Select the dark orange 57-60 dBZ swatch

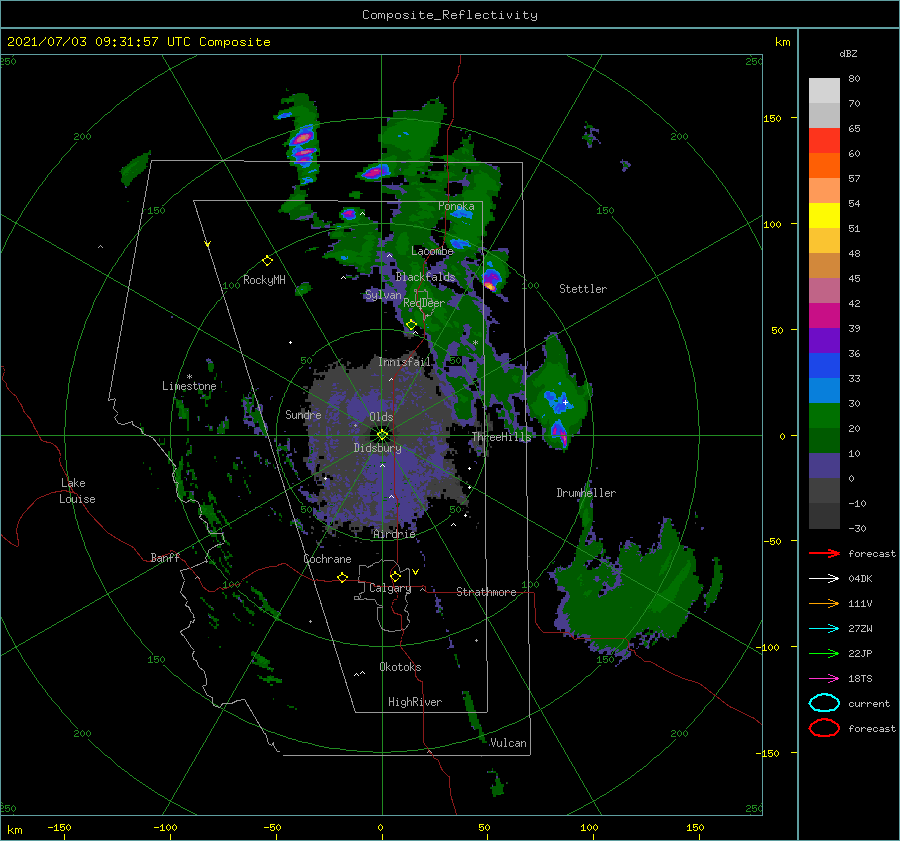pos(824,166)
